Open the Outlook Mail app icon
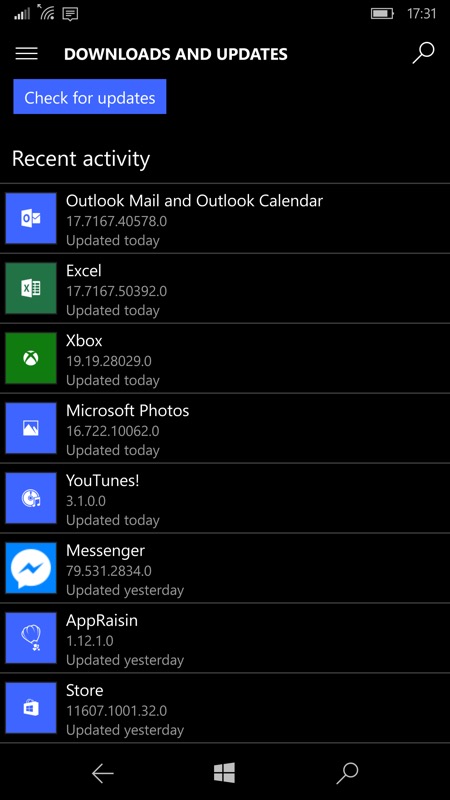 click(x=31, y=218)
